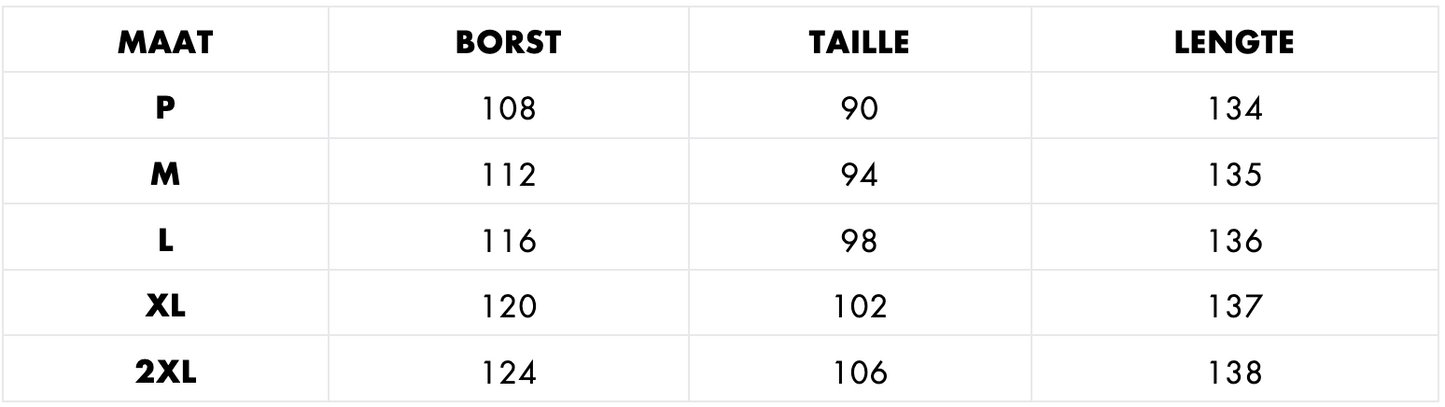
Task: Click the 2XL size row label
Action: [x=166, y=374]
